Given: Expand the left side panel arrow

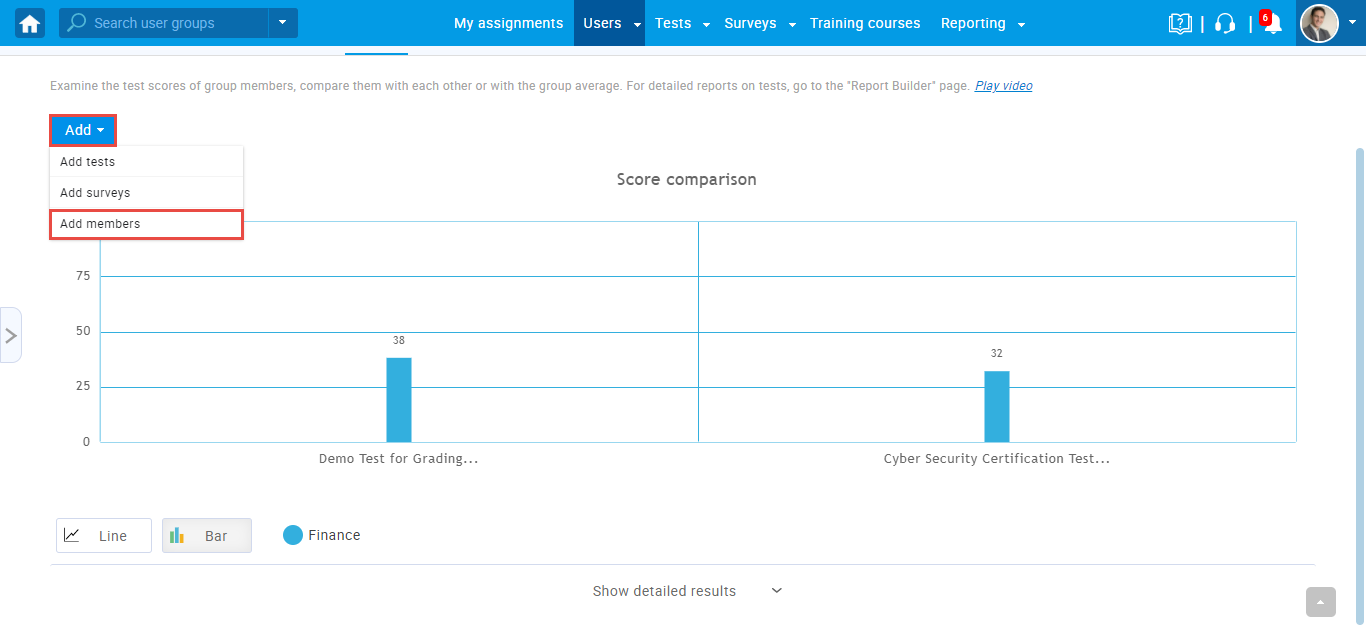Looking at the screenshot, I should pos(11,335).
